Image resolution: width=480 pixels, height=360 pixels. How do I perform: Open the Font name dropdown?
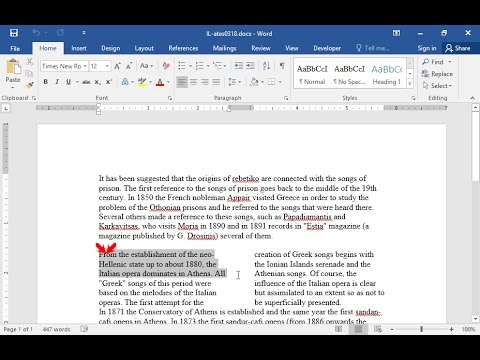(85, 66)
